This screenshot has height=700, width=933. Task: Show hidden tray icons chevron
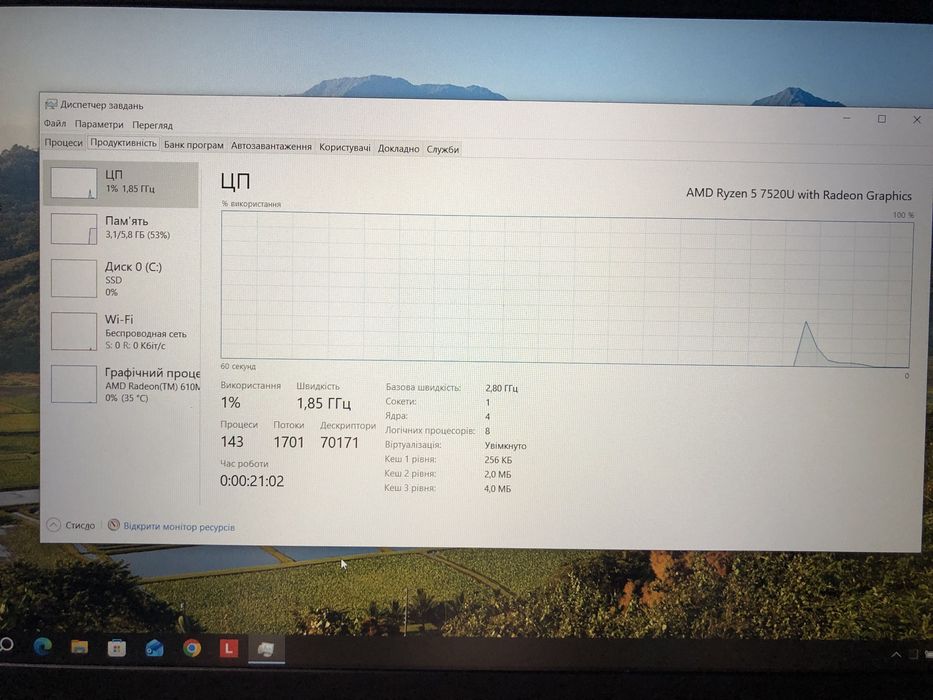pyautogui.click(x=896, y=655)
